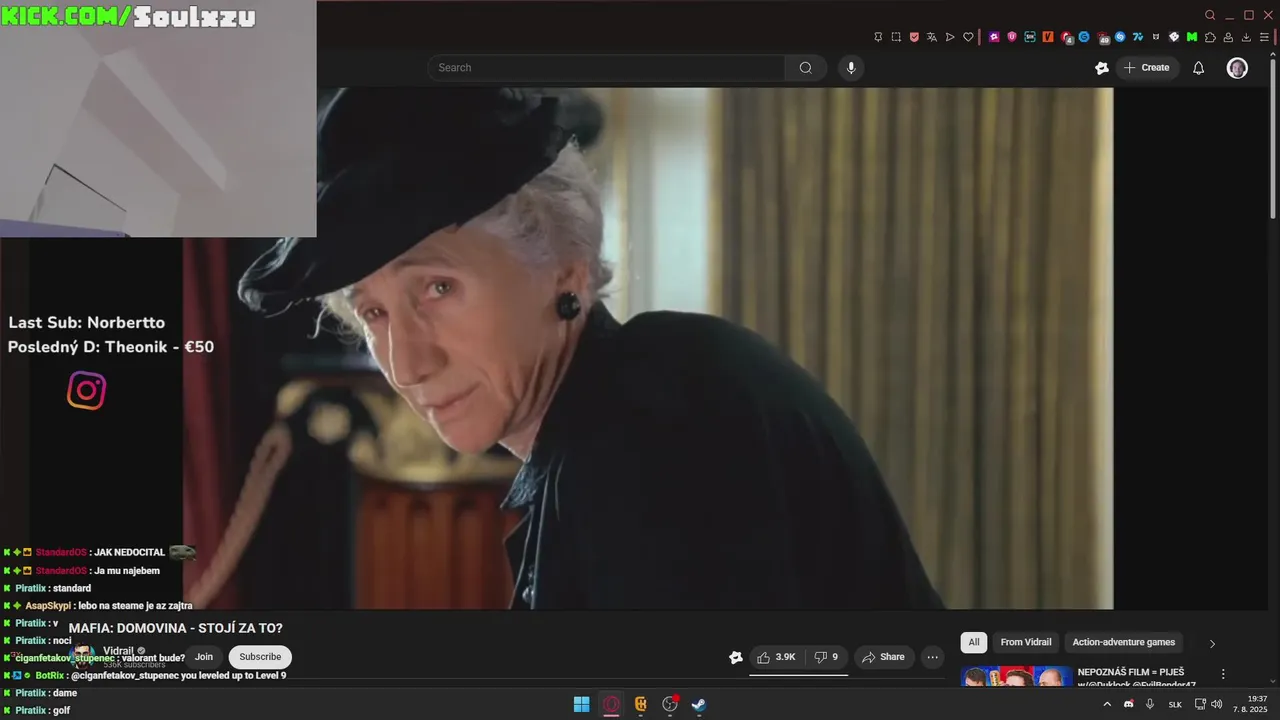1280x720 pixels.
Task: Open the pink shield U extension
Action: pos(1012,37)
